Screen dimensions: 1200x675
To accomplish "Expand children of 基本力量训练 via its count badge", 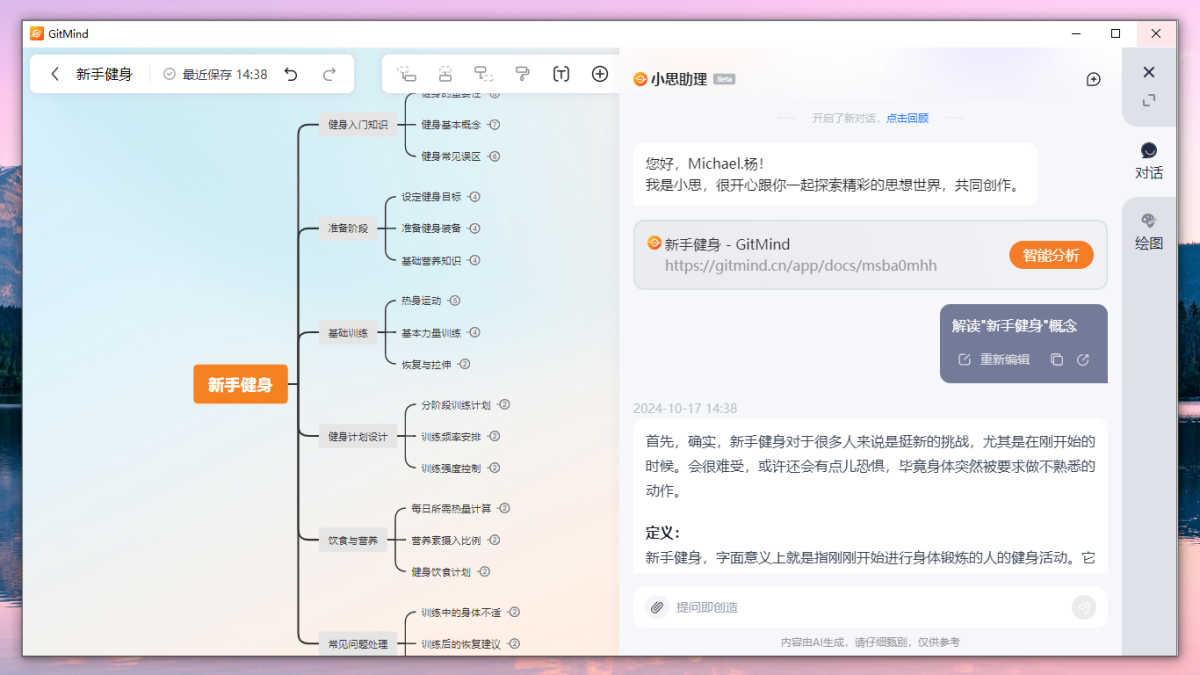I will point(474,332).
